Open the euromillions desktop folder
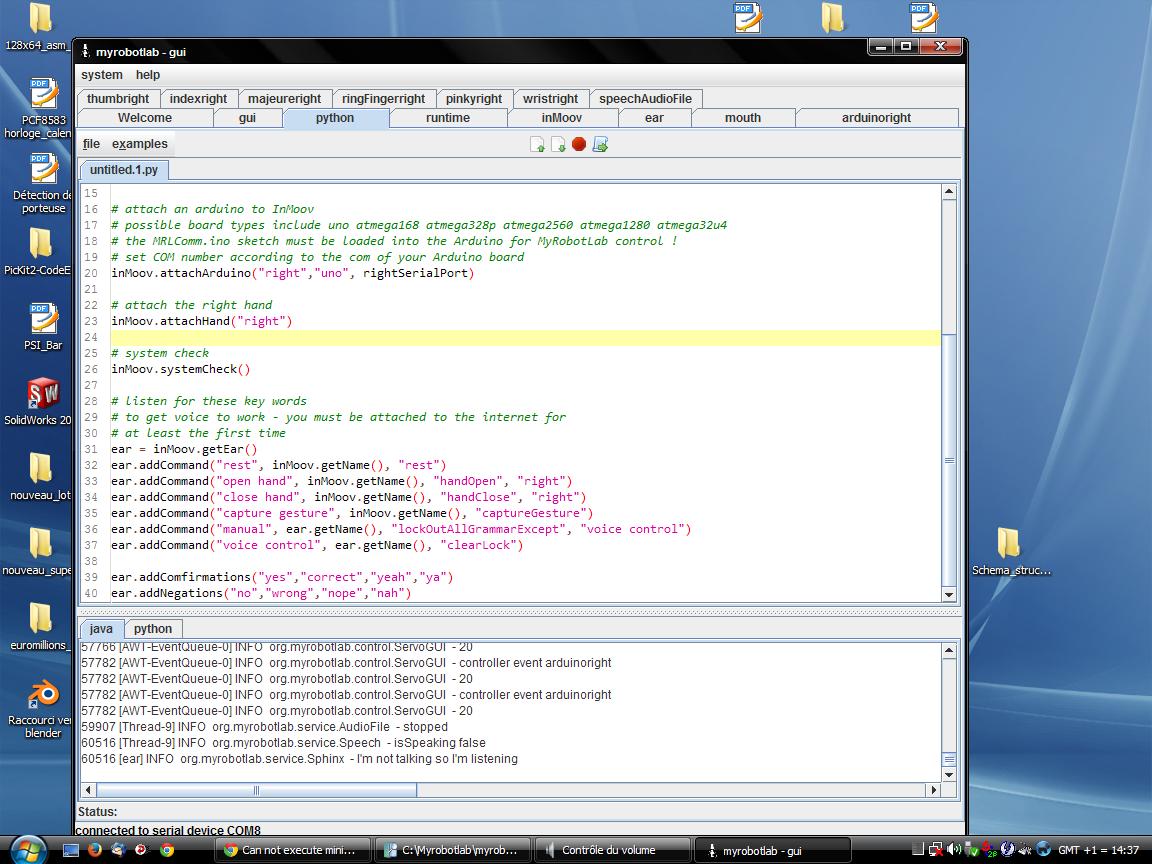1152x864 pixels. point(40,627)
